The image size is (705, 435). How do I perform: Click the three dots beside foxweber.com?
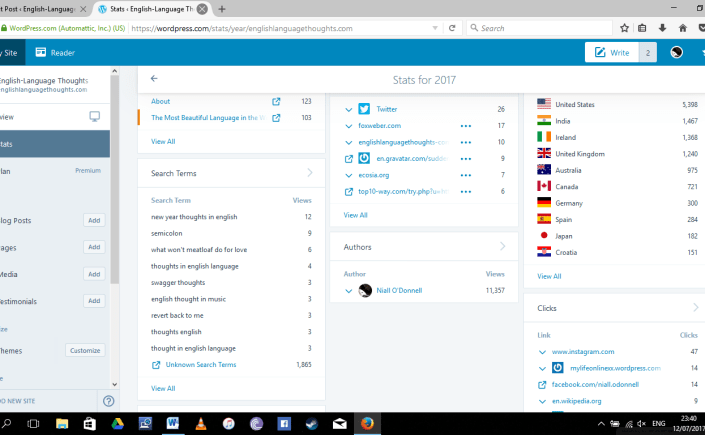(x=465, y=126)
